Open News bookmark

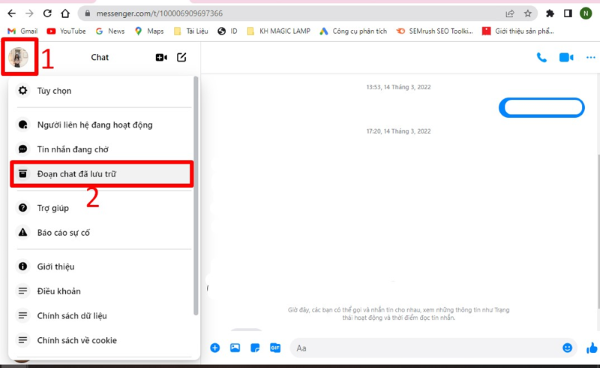[110, 31]
